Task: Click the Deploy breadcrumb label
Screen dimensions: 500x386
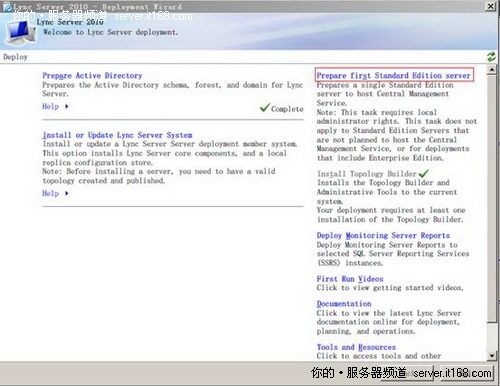Action: point(15,57)
